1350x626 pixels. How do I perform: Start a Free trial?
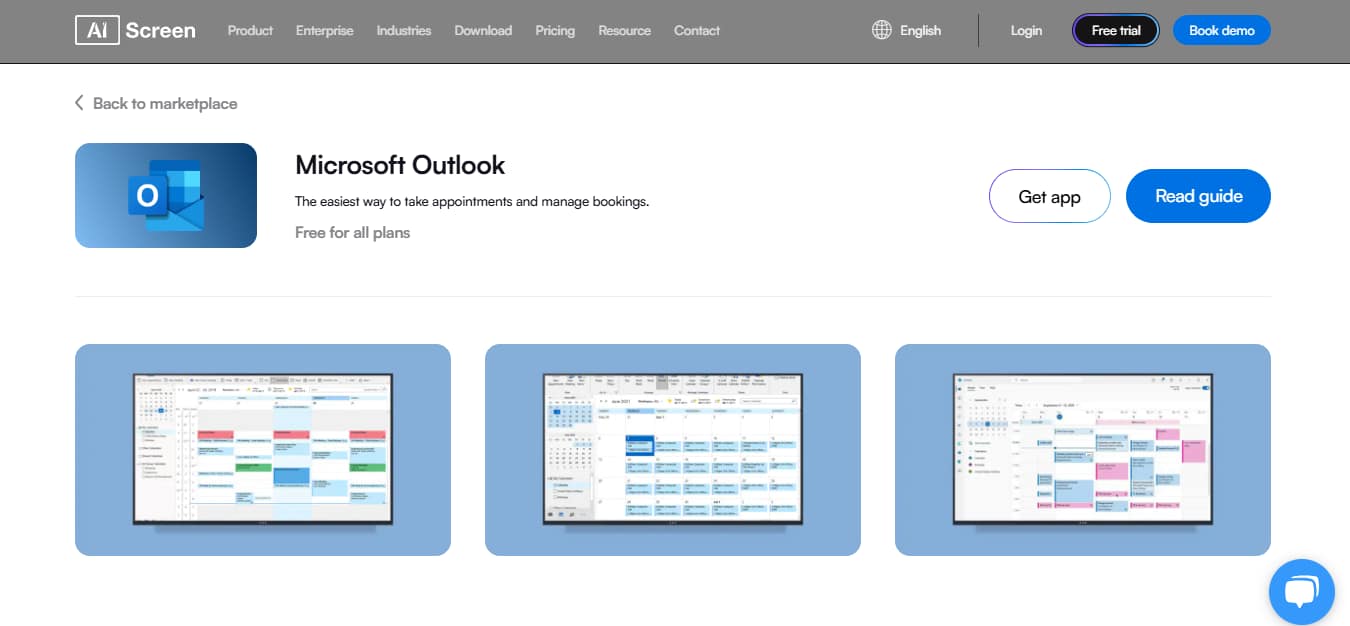[x=1116, y=30]
